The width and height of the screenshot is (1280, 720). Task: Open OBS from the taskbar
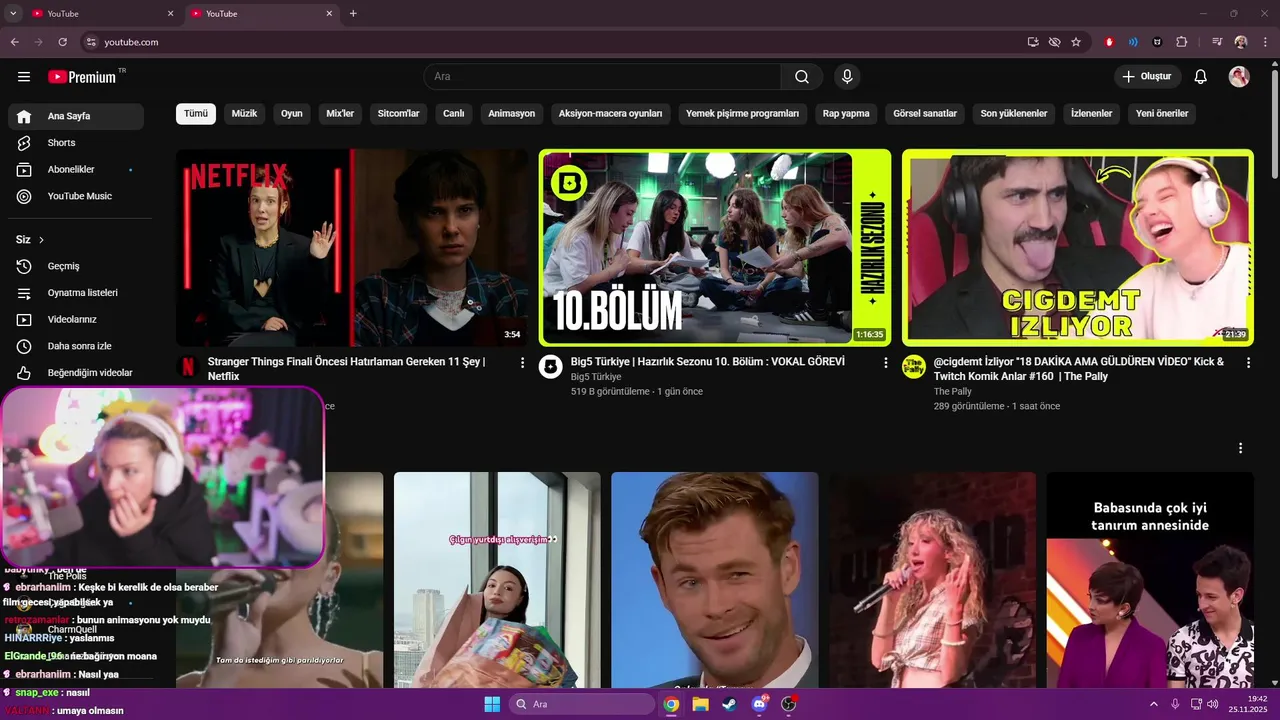(x=788, y=704)
